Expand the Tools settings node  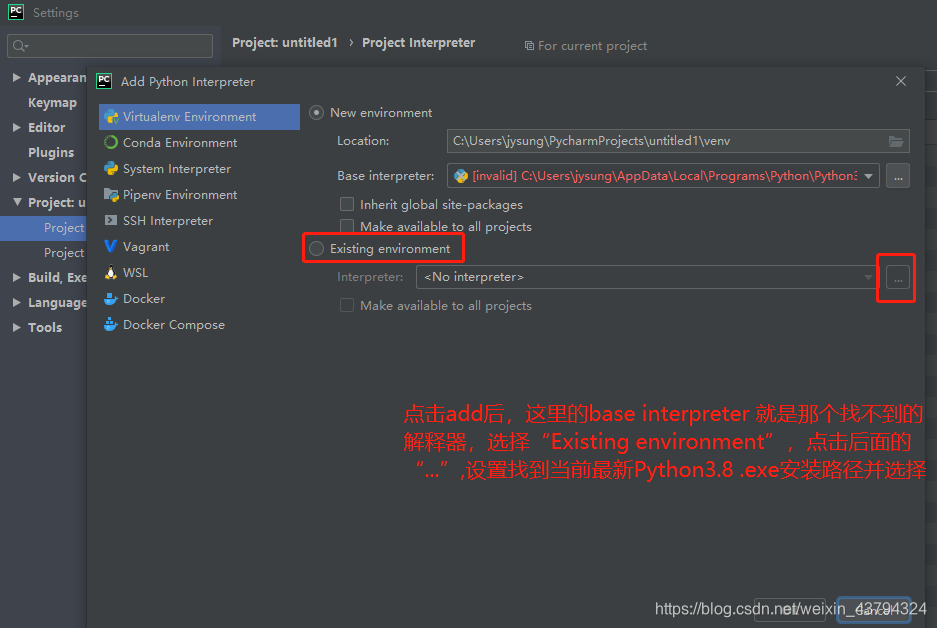(x=17, y=327)
